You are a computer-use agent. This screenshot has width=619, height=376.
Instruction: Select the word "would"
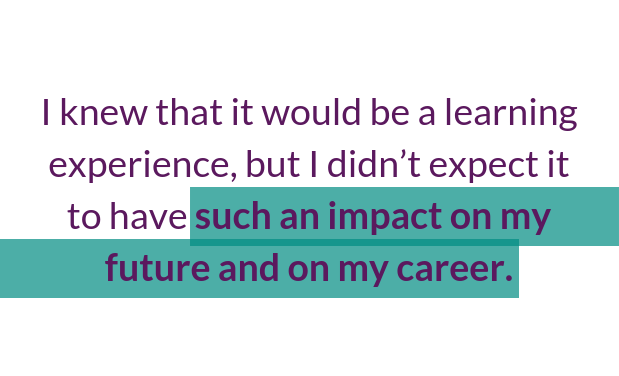click(311, 112)
